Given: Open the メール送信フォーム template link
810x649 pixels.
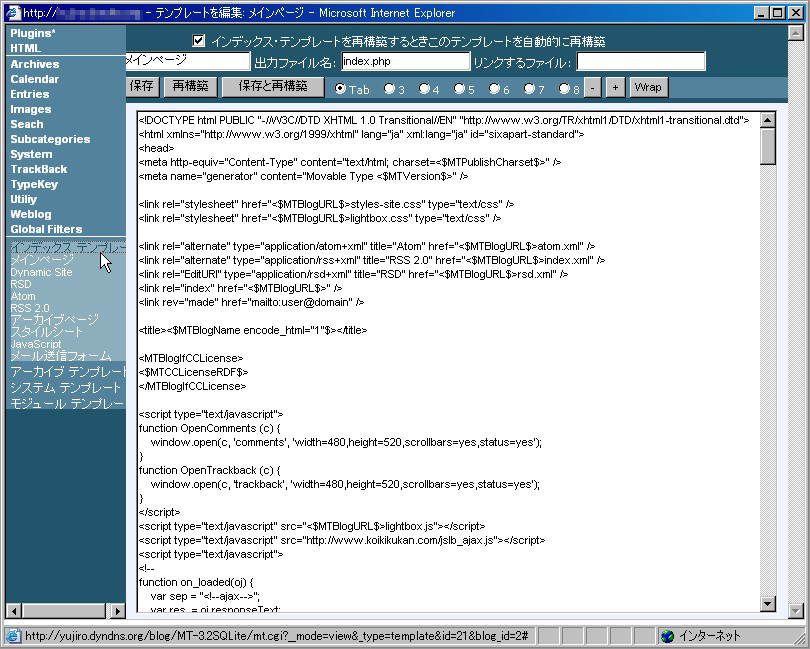Looking at the screenshot, I should tap(61, 356).
